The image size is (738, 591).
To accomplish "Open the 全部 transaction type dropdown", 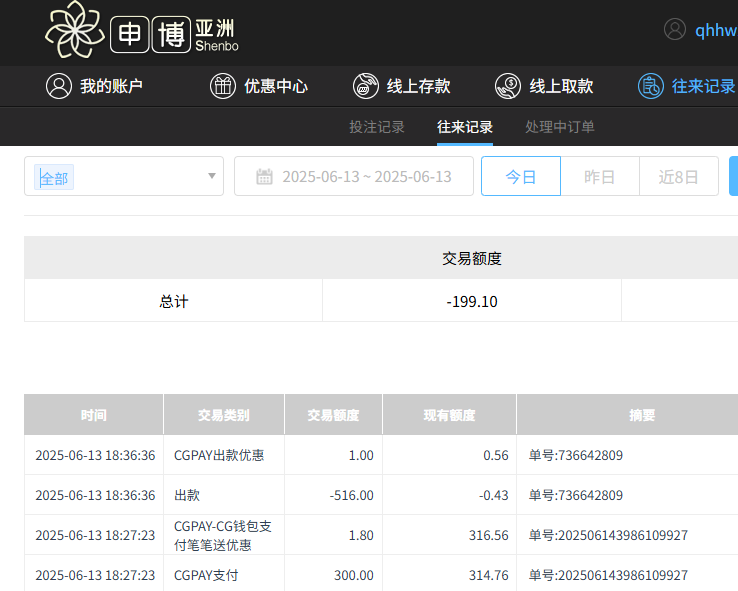I will click(115, 177).
